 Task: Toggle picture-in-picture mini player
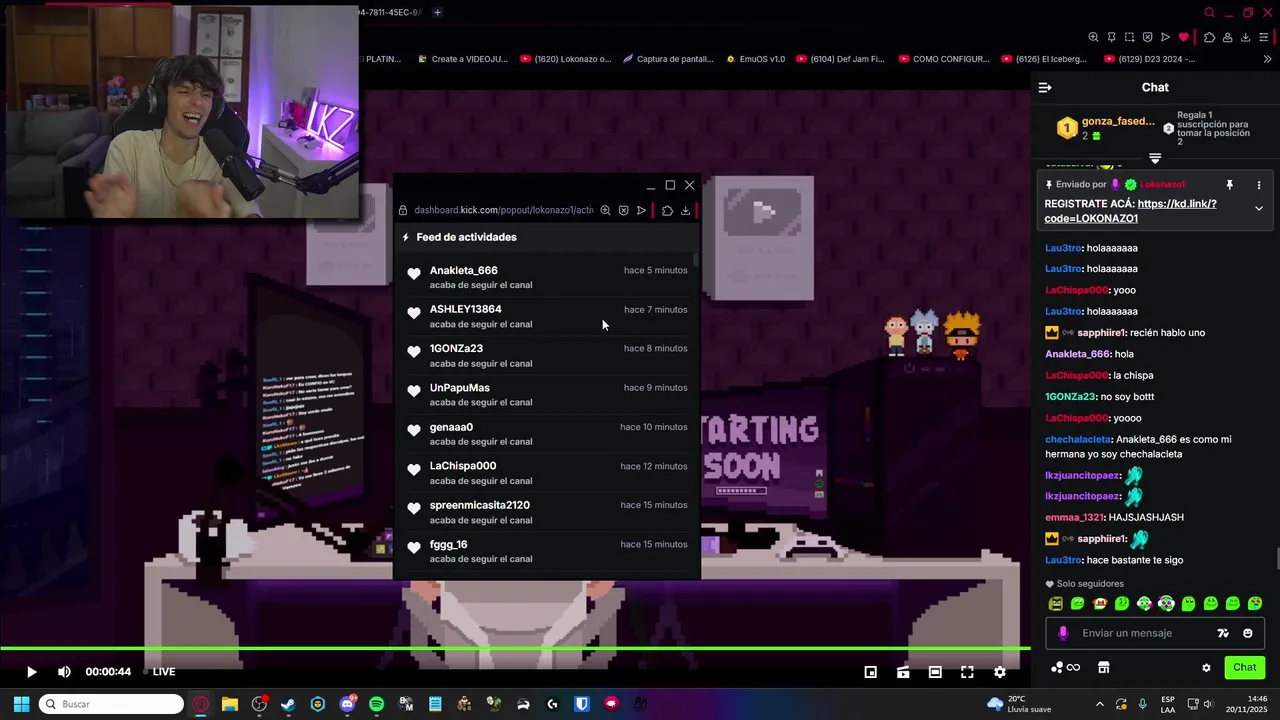[871, 672]
